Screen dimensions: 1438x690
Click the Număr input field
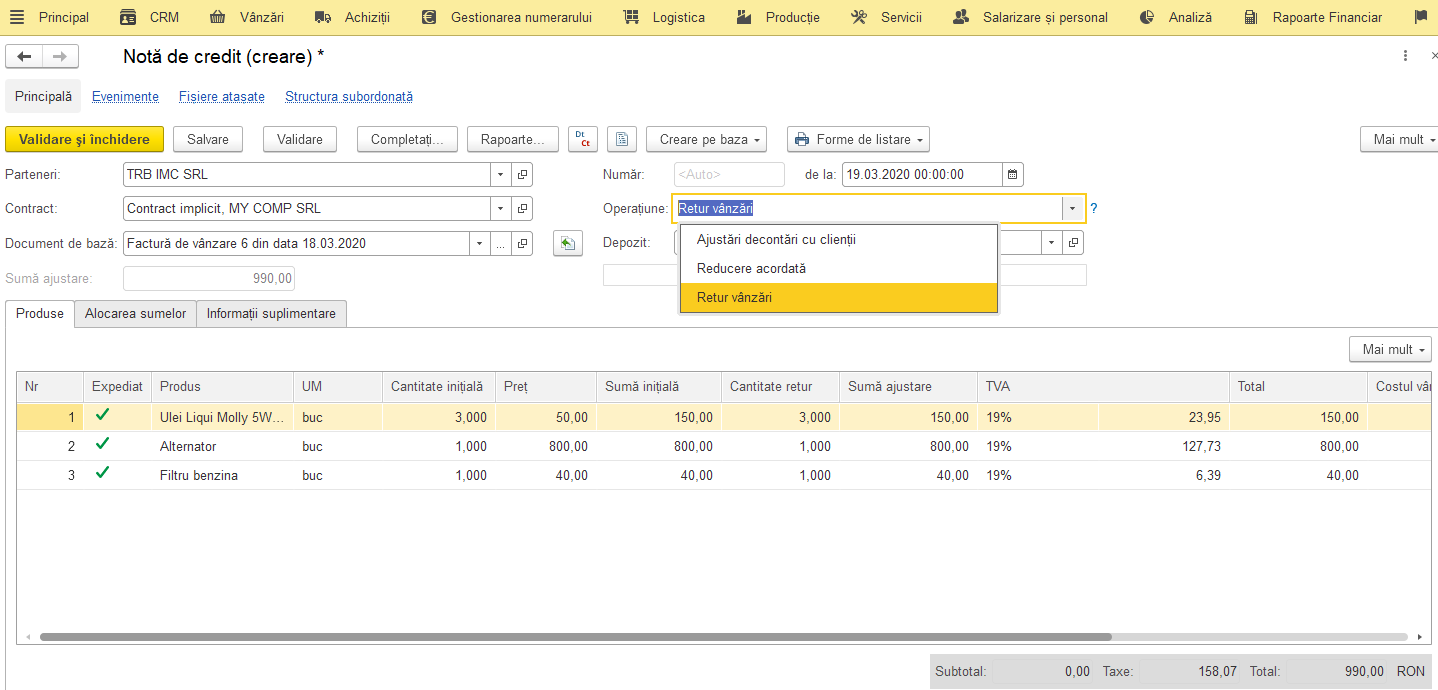pos(729,174)
